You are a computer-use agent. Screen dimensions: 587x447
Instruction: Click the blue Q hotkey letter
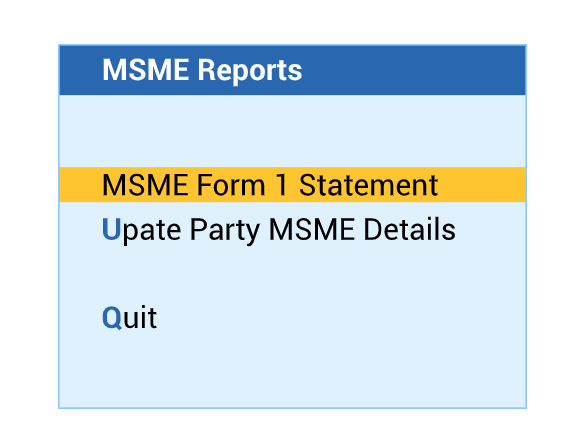click(112, 318)
